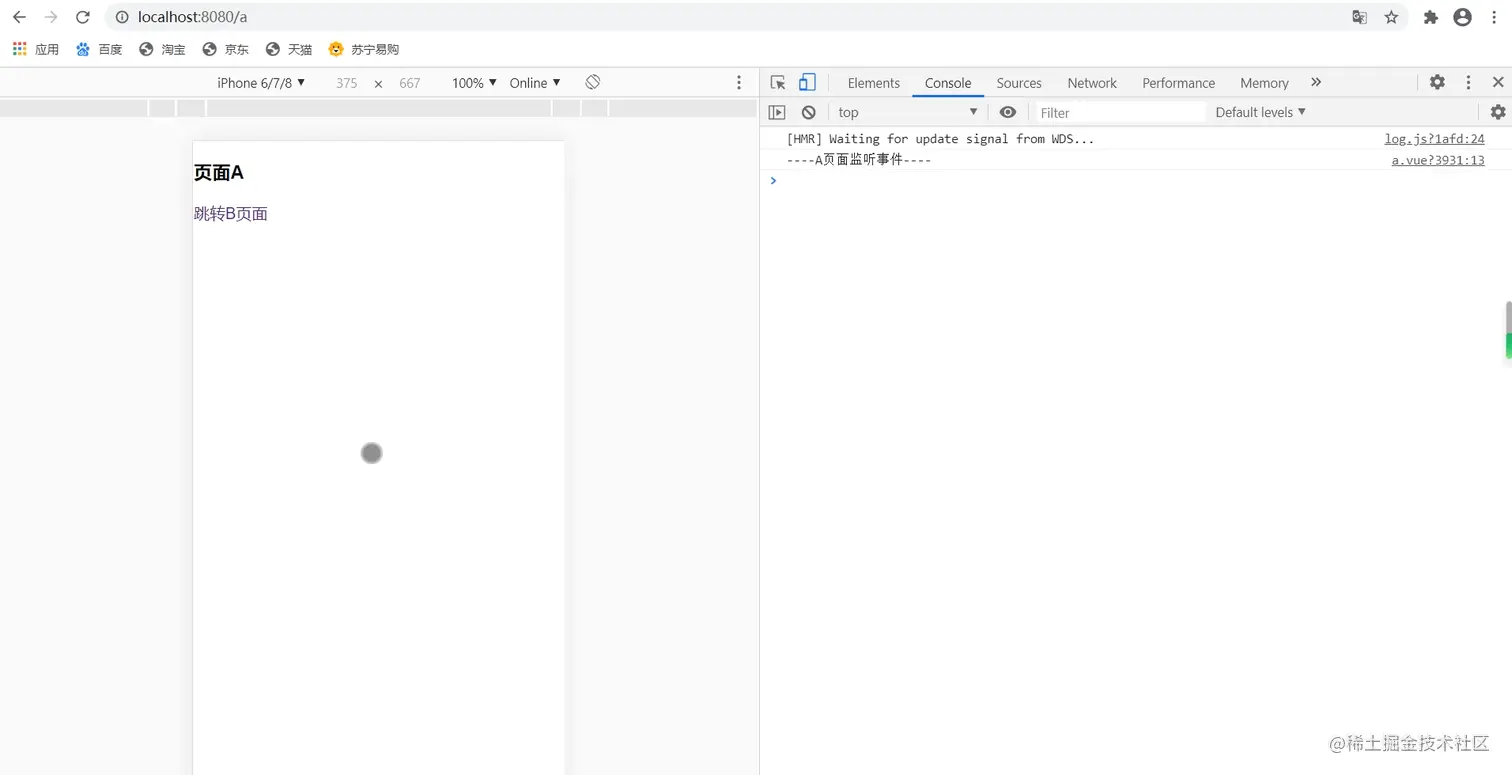
Task: Switch to the Memory tab
Action: click(1264, 83)
